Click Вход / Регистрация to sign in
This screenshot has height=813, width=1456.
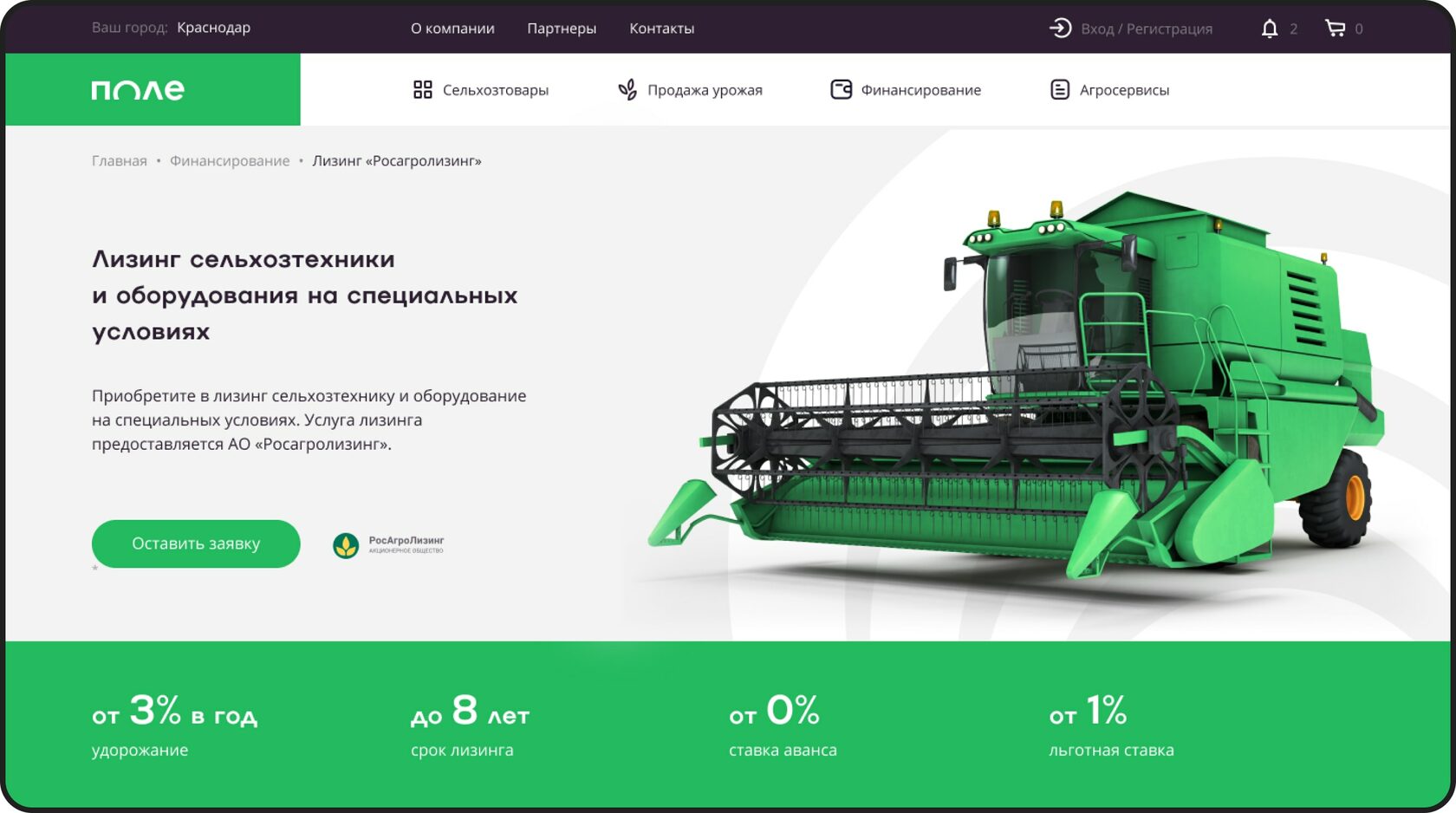pos(1146,28)
